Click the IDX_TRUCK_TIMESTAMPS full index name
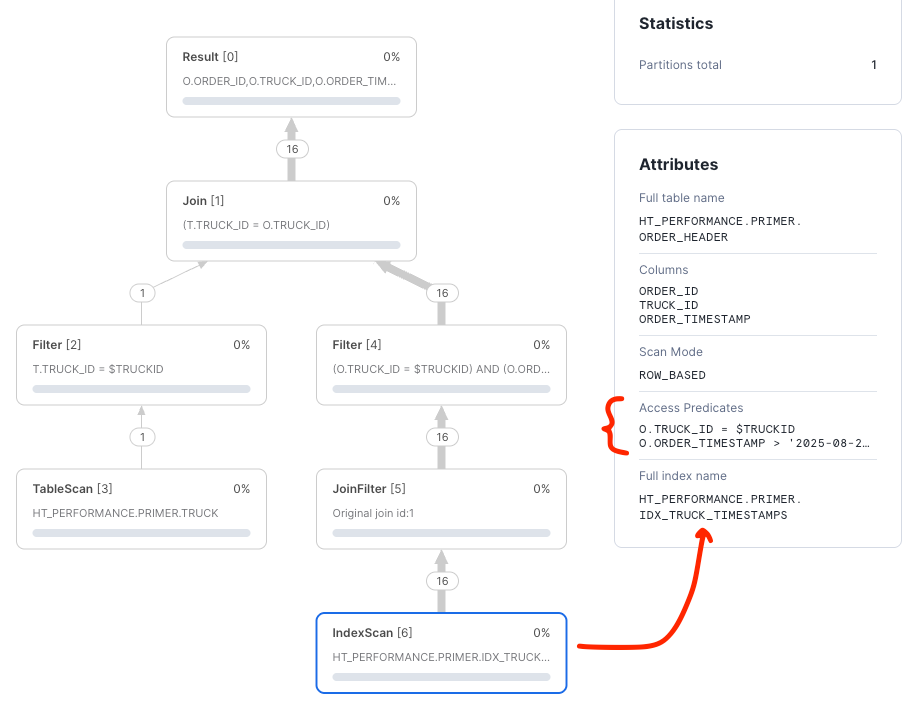 (x=713, y=515)
